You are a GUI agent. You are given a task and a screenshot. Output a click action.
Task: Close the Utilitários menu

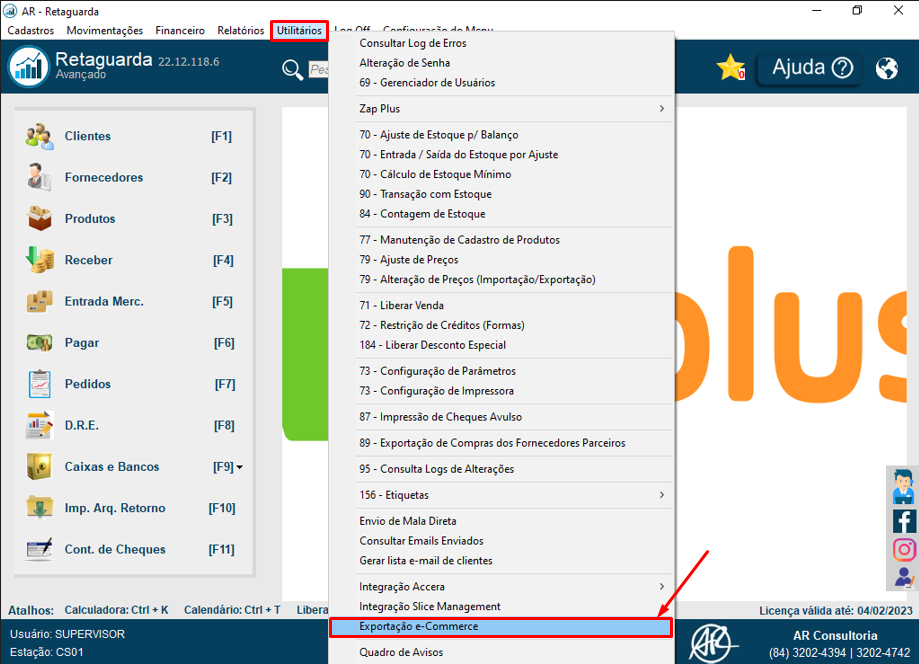click(299, 30)
